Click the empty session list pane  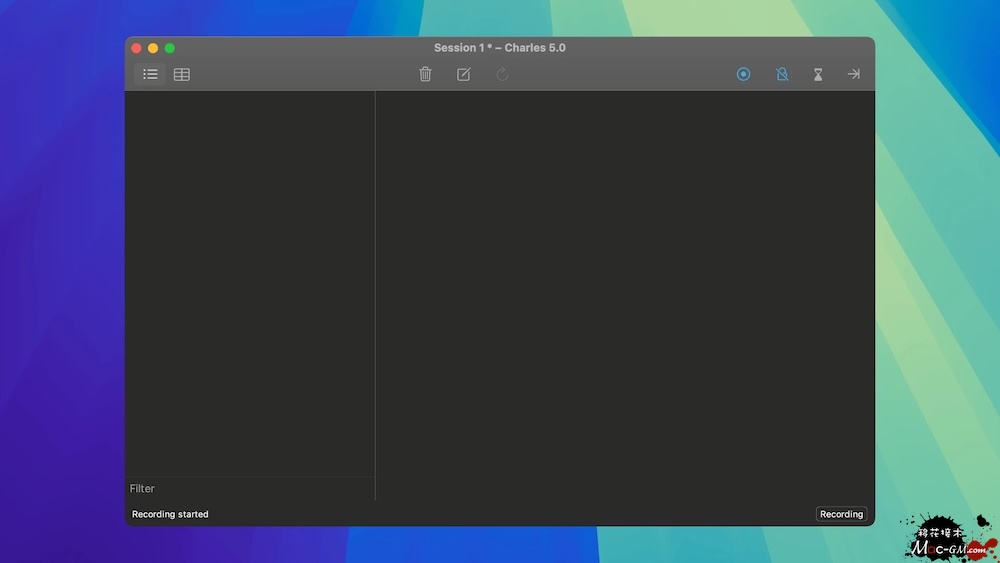pos(249,280)
